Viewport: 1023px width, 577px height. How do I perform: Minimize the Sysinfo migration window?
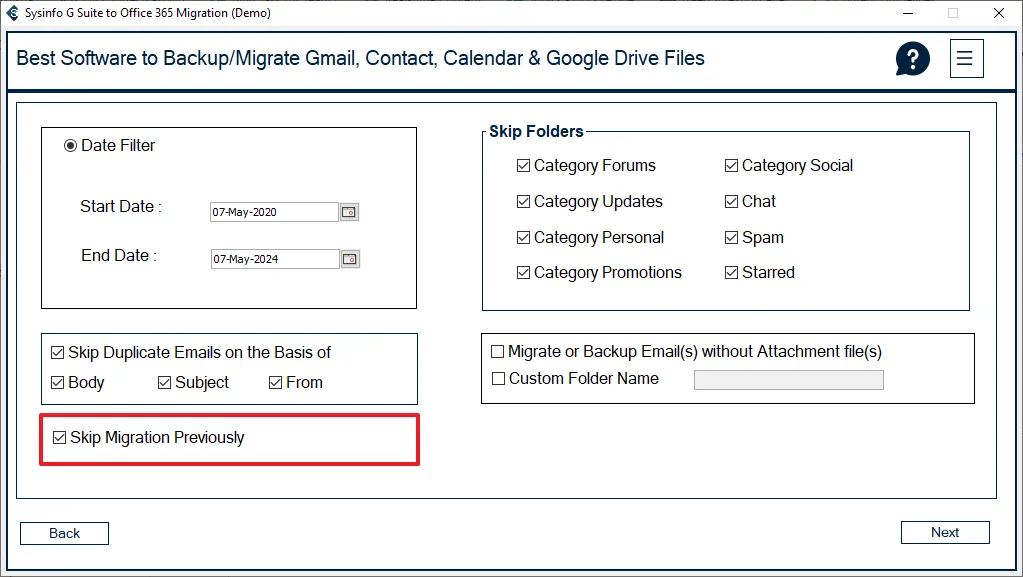click(908, 13)
